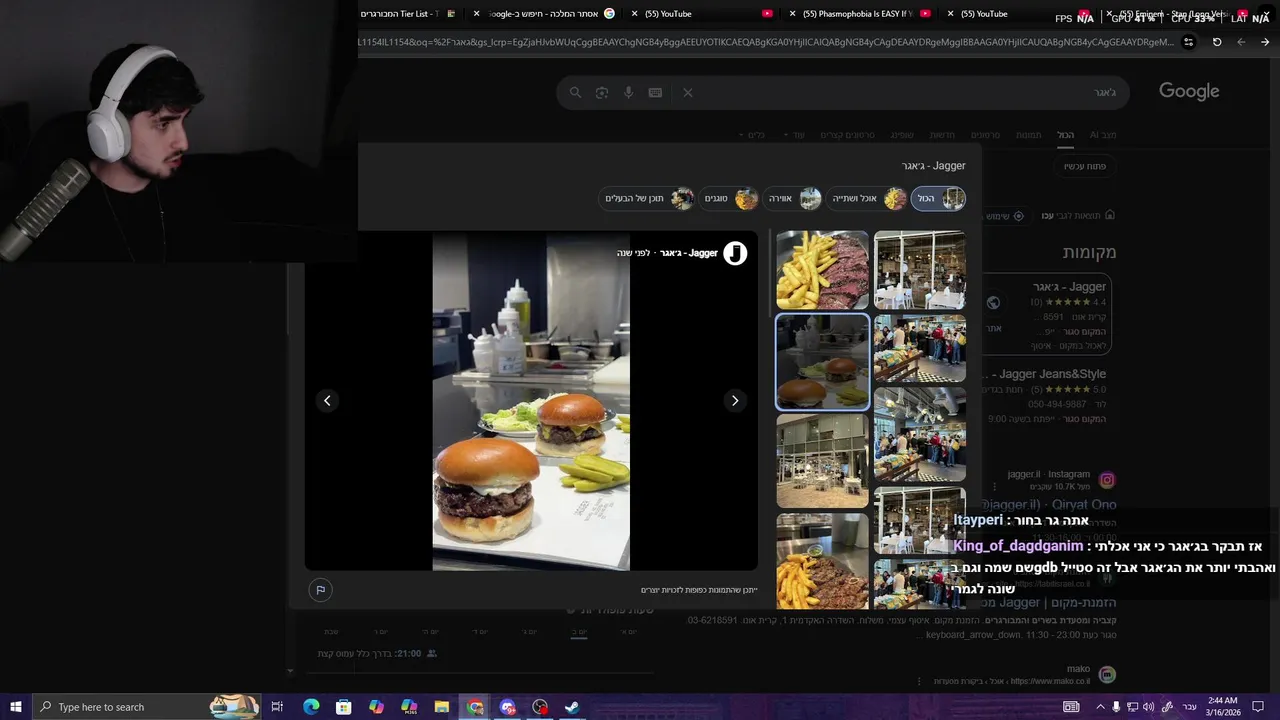This screenshot has height=720, width=1280.
Task: Launch Microsoft Edge from the taskbar
Action: click(311, 707)
